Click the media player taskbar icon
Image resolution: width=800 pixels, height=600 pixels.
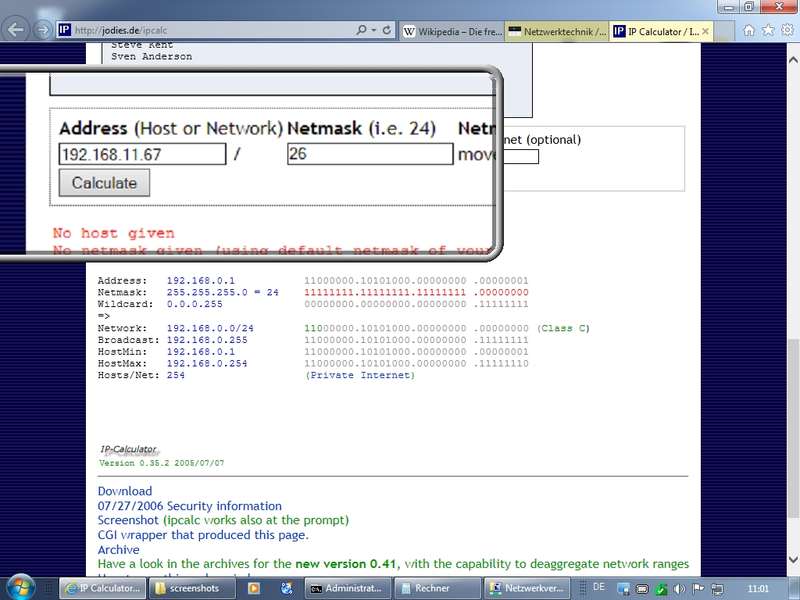254,588
